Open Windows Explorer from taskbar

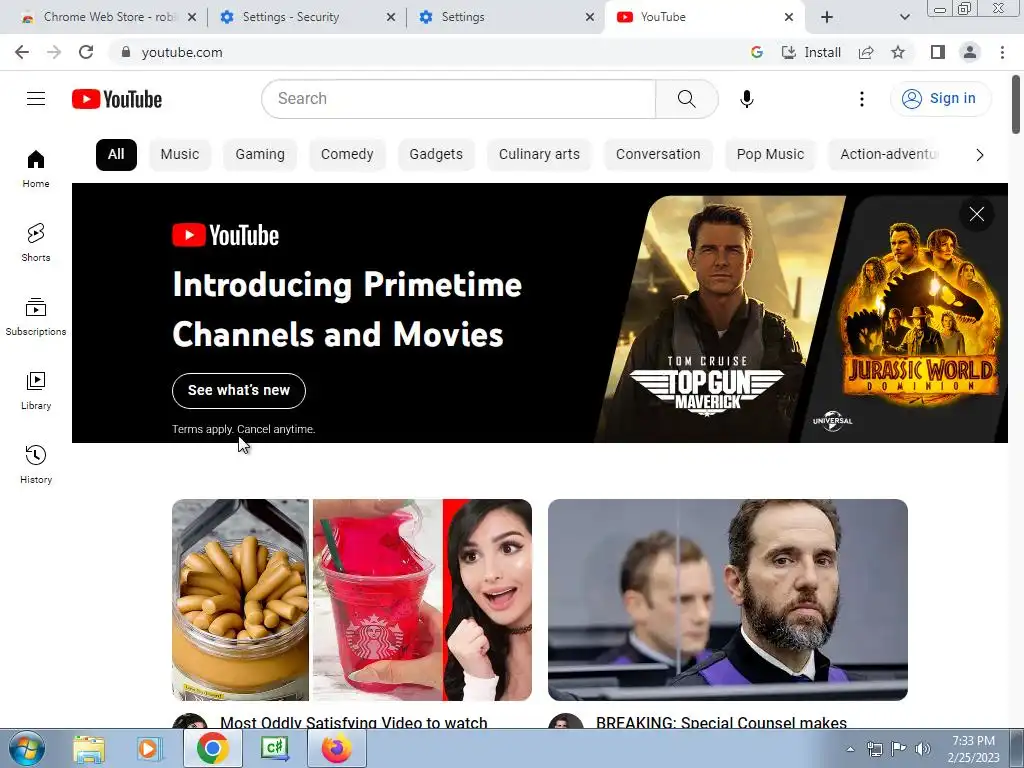point(89,748)
